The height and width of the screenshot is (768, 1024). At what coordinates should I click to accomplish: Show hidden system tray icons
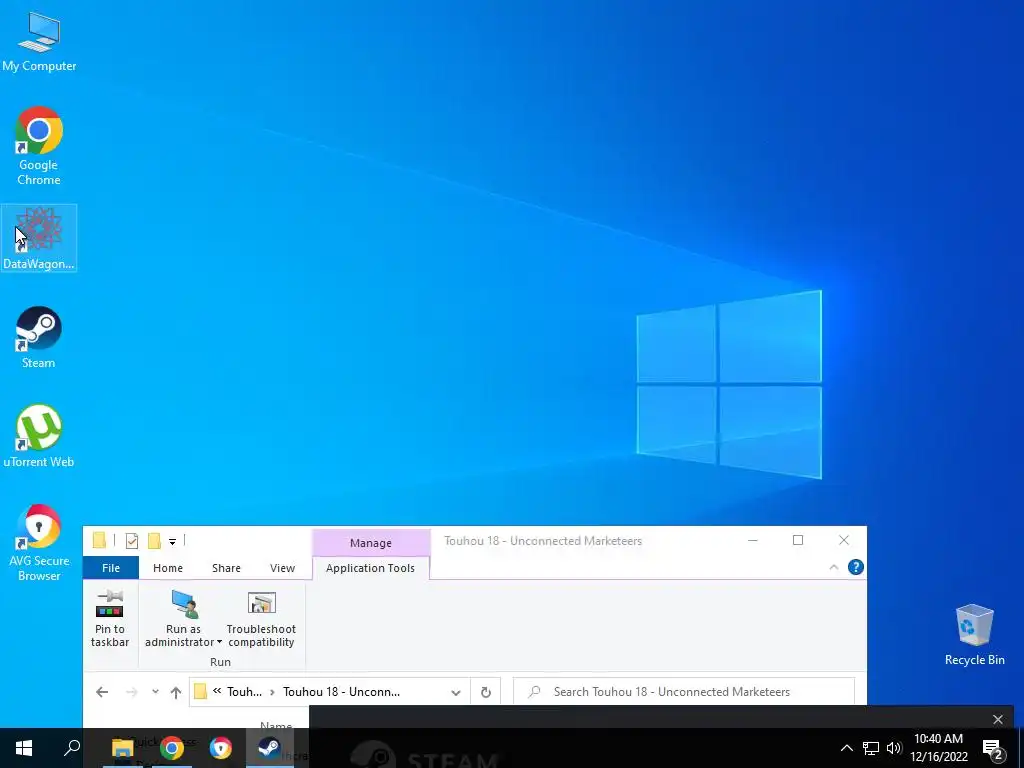click(846, 748)
